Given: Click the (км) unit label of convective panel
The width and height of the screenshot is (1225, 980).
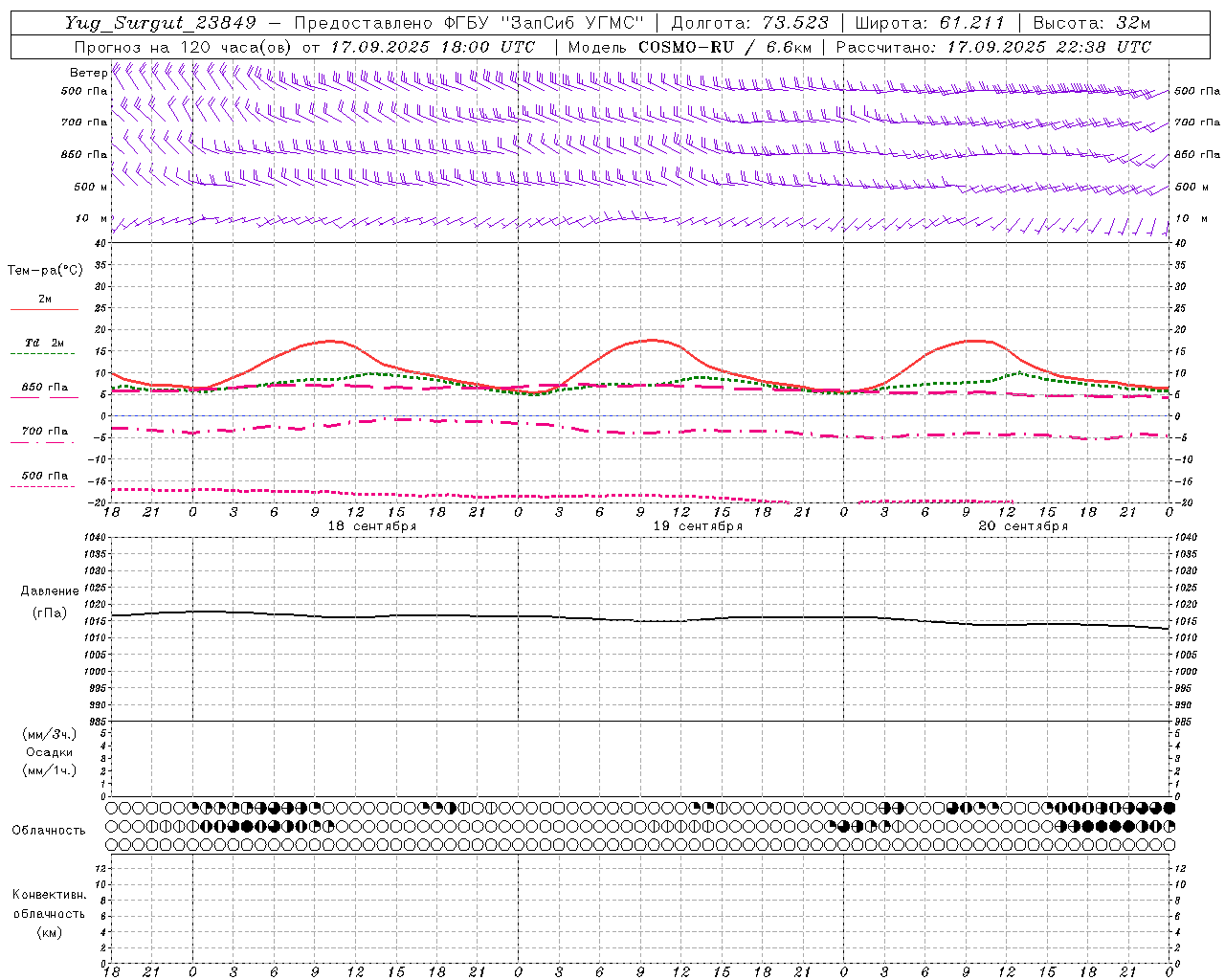Looking at the screenshot, I should coord(50,932).
